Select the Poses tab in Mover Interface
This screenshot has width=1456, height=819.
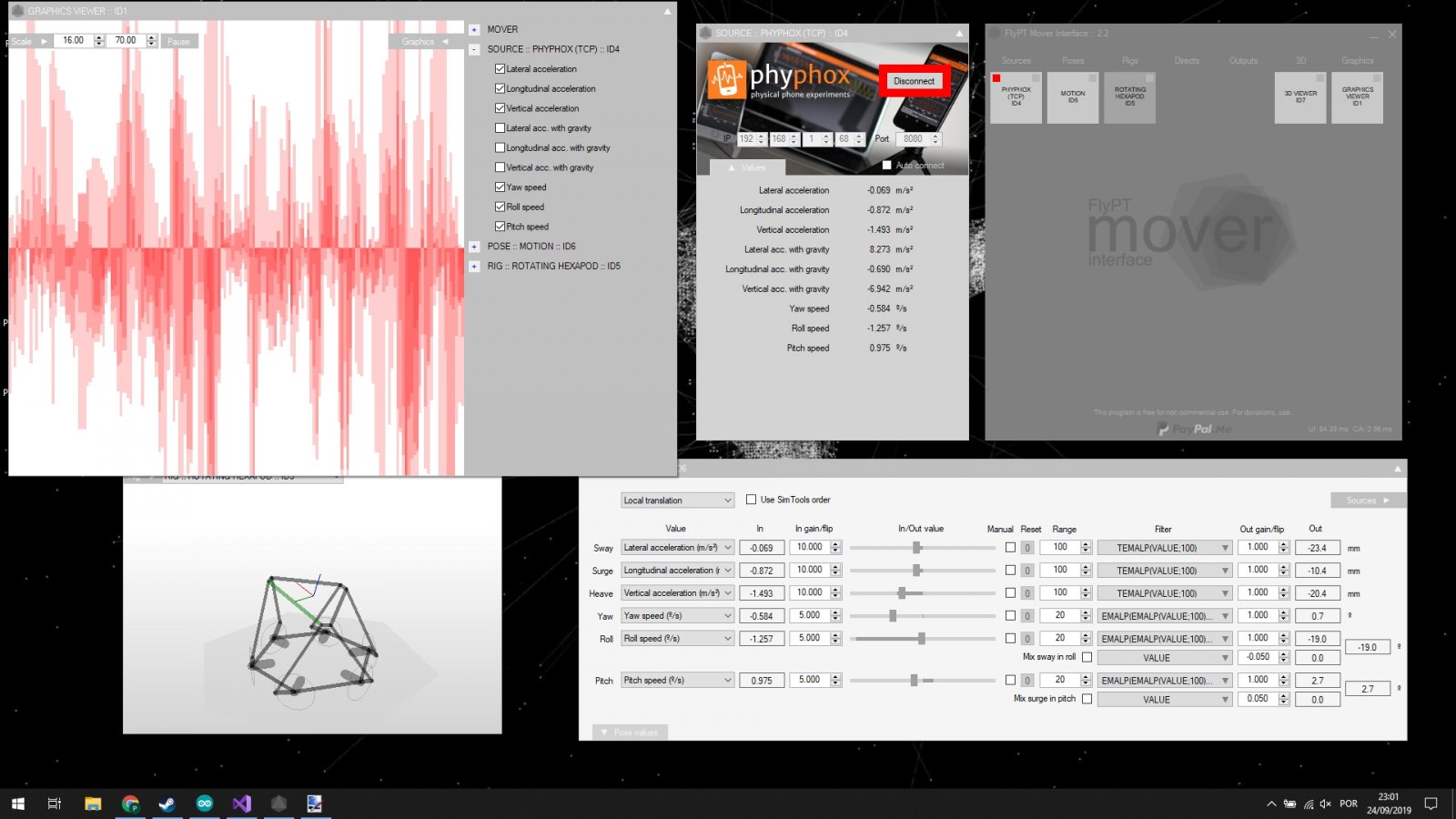click(1073, 61)
